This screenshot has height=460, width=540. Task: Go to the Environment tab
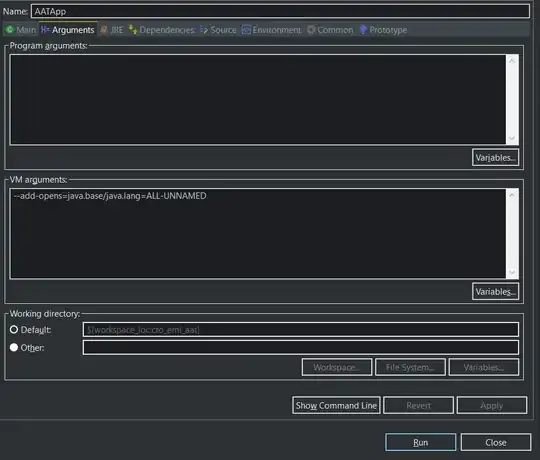click(271, 30)
